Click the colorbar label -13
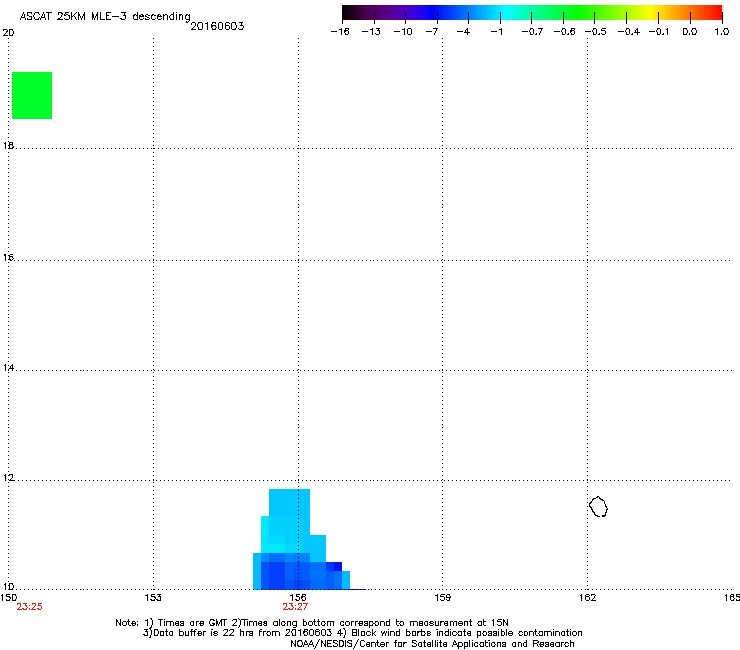The width and height of the screenshot is (740, 650). [x=371, y=32]
